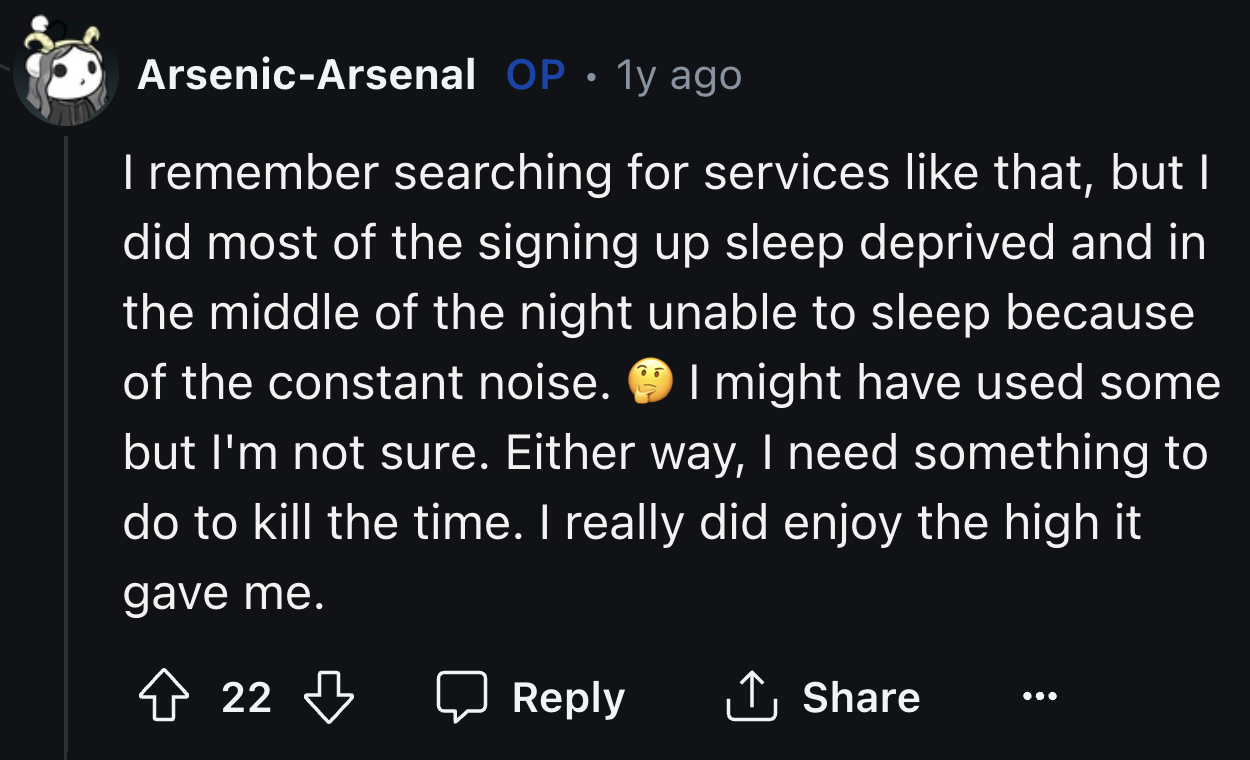
Task: Click the vote count showing 22
Action: 246,697
